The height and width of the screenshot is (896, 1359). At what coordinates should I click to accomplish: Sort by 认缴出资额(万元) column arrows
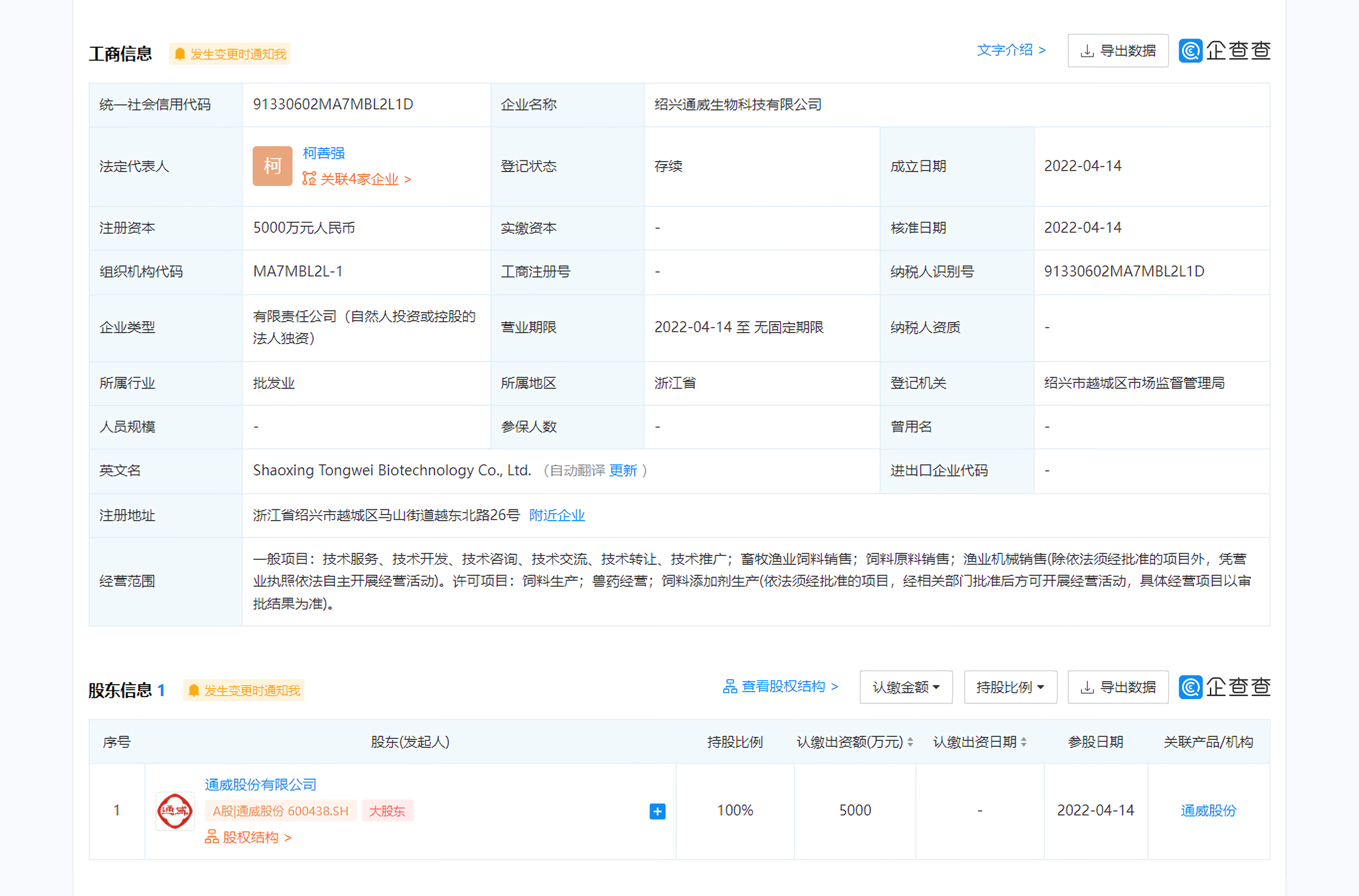coord(910,742)
